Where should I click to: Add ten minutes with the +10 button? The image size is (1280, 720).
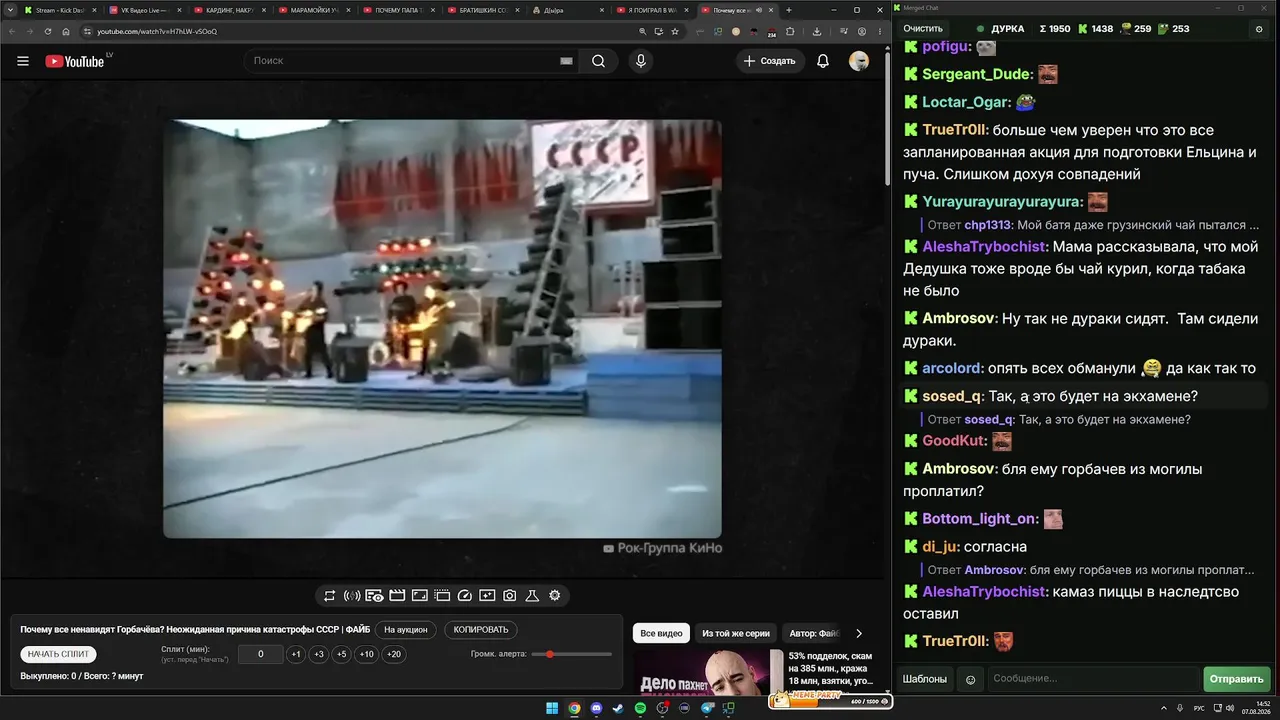click(x=367, y=654)
